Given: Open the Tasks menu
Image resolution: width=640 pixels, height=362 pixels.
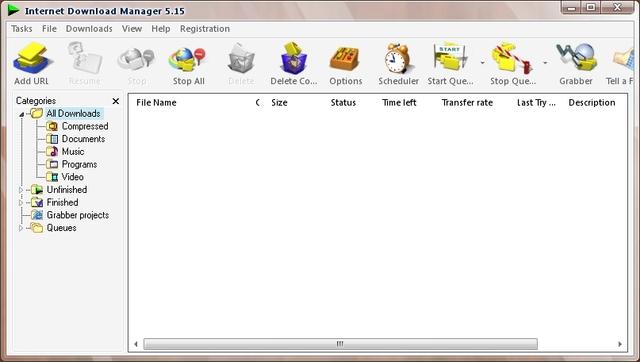Looking at the screenshot, I should coord(22,29).
